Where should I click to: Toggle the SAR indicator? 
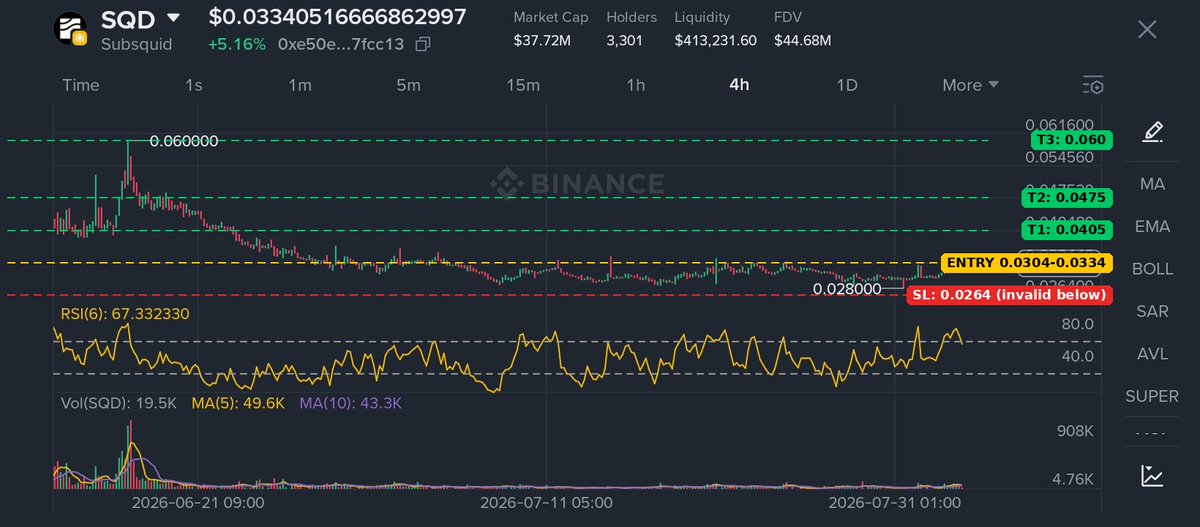coord(1153,311)
